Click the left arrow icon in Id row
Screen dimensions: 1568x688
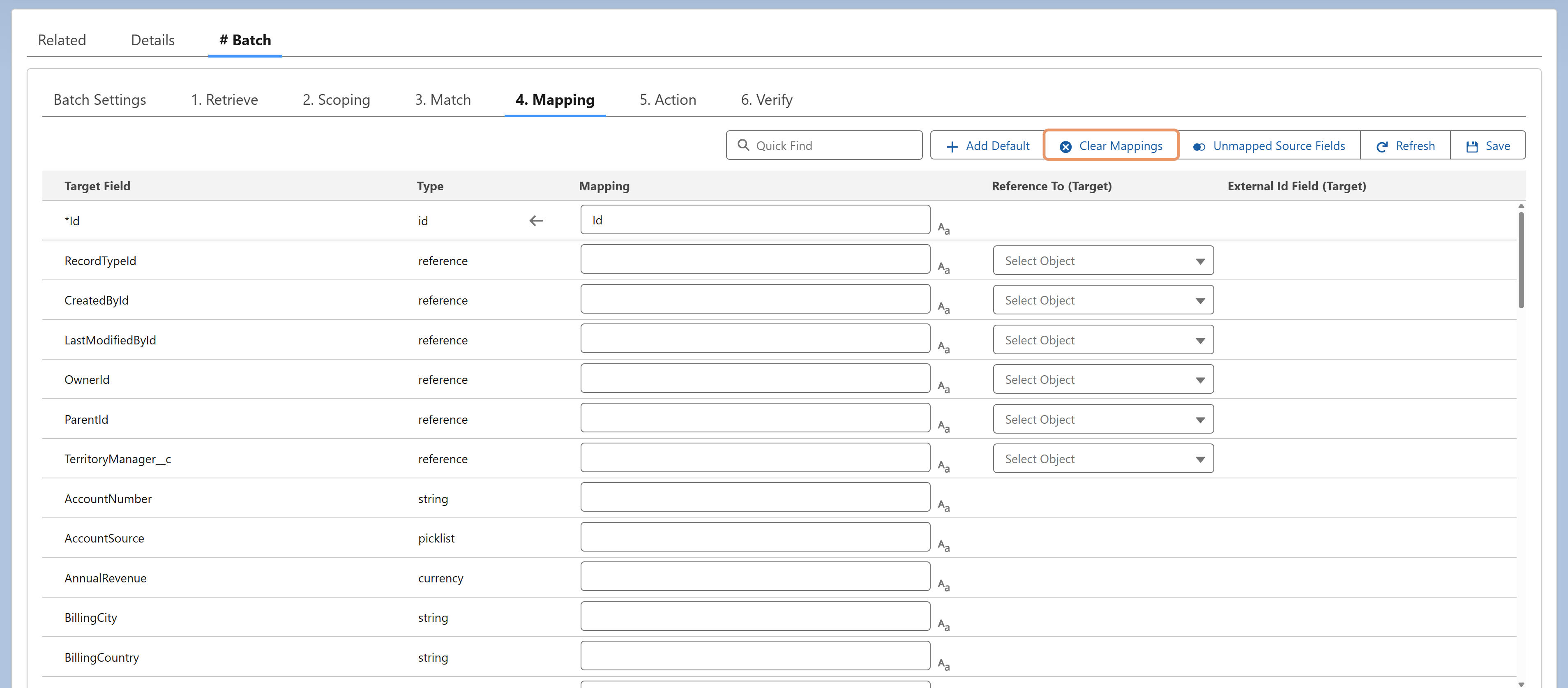[x=536, y=220]
